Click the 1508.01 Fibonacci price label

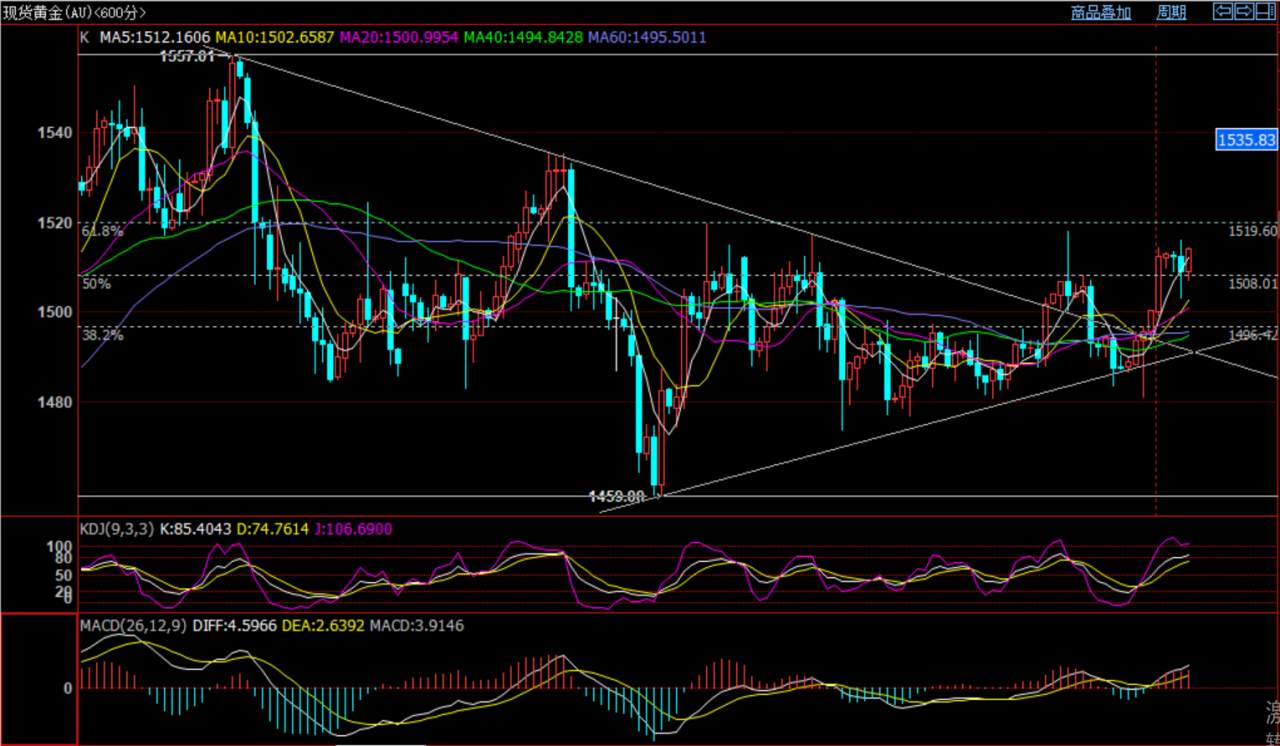coord(1253,283)
